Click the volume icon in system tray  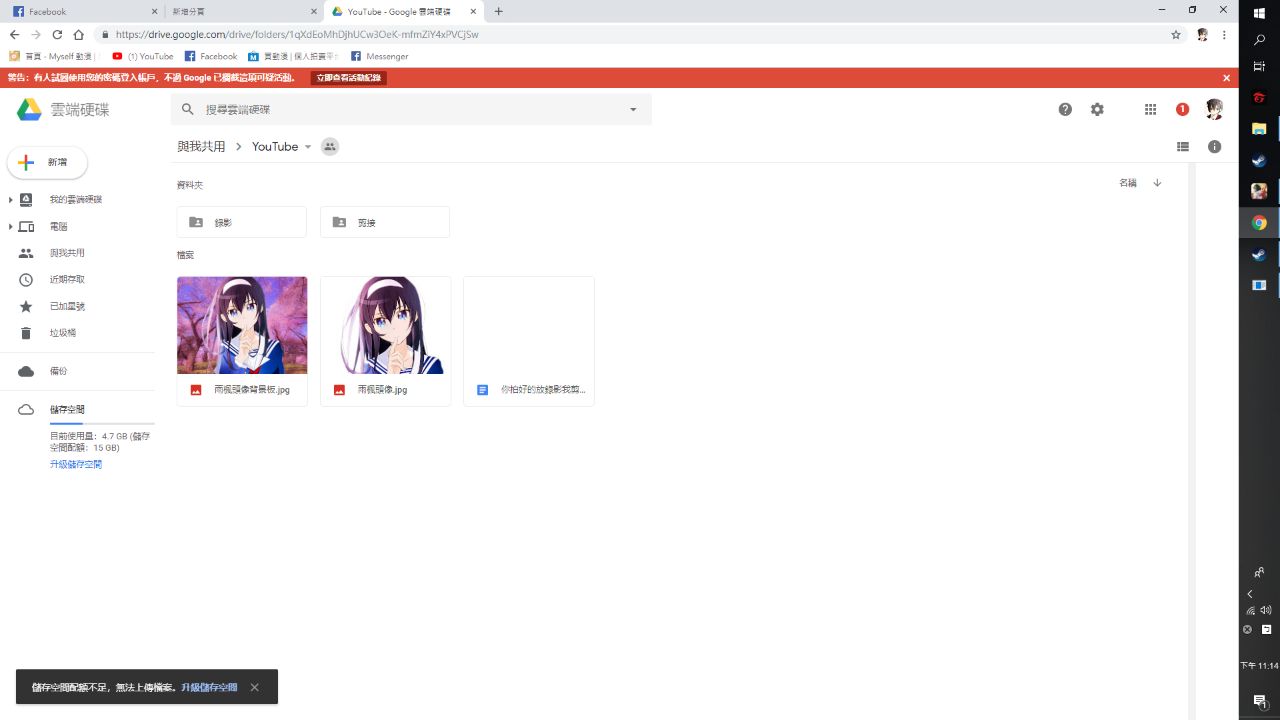[x=1266, y=610]
